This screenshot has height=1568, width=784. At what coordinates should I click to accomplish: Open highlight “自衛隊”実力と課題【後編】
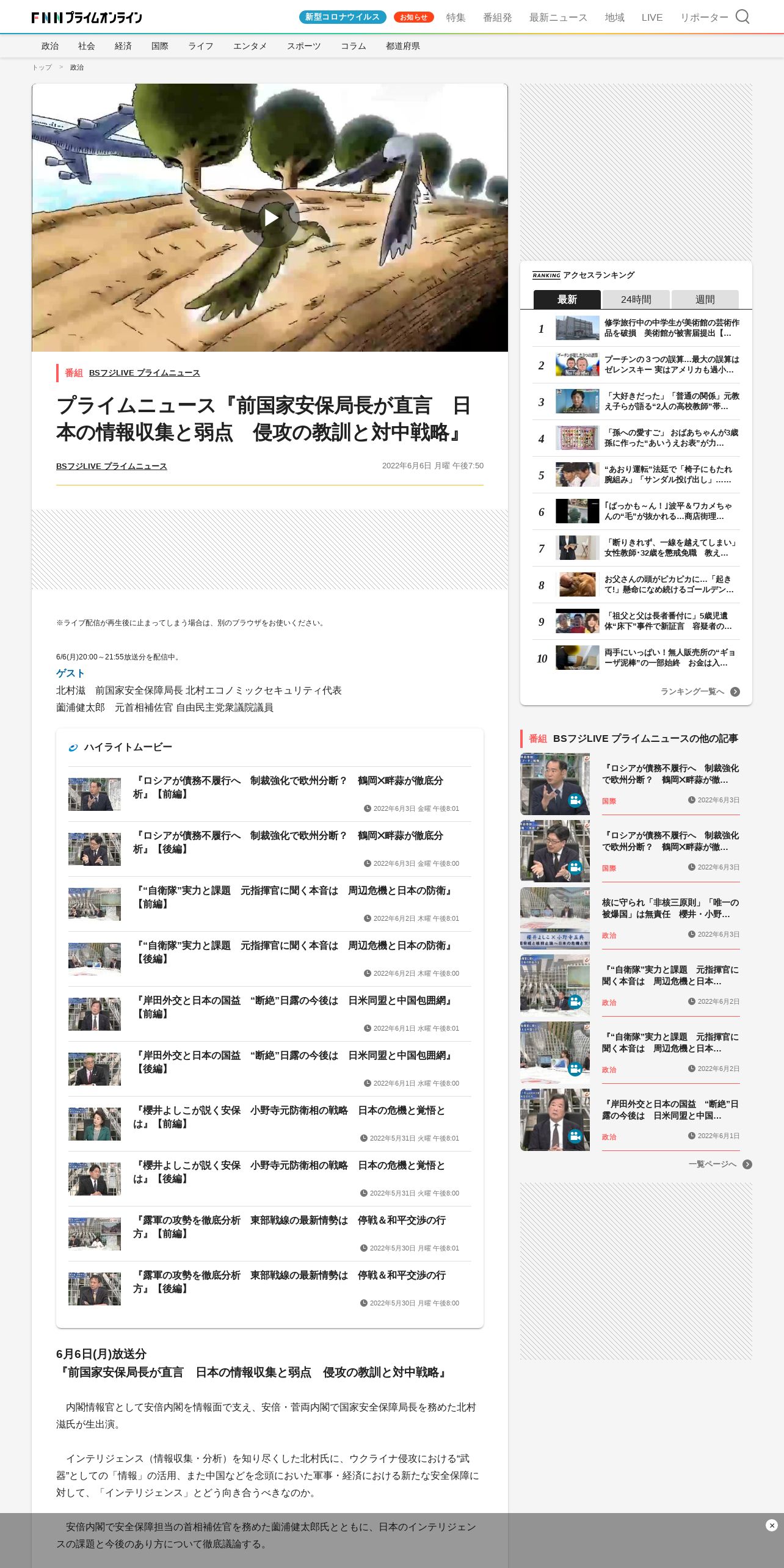pyautogui.click(x=270, y=959)
